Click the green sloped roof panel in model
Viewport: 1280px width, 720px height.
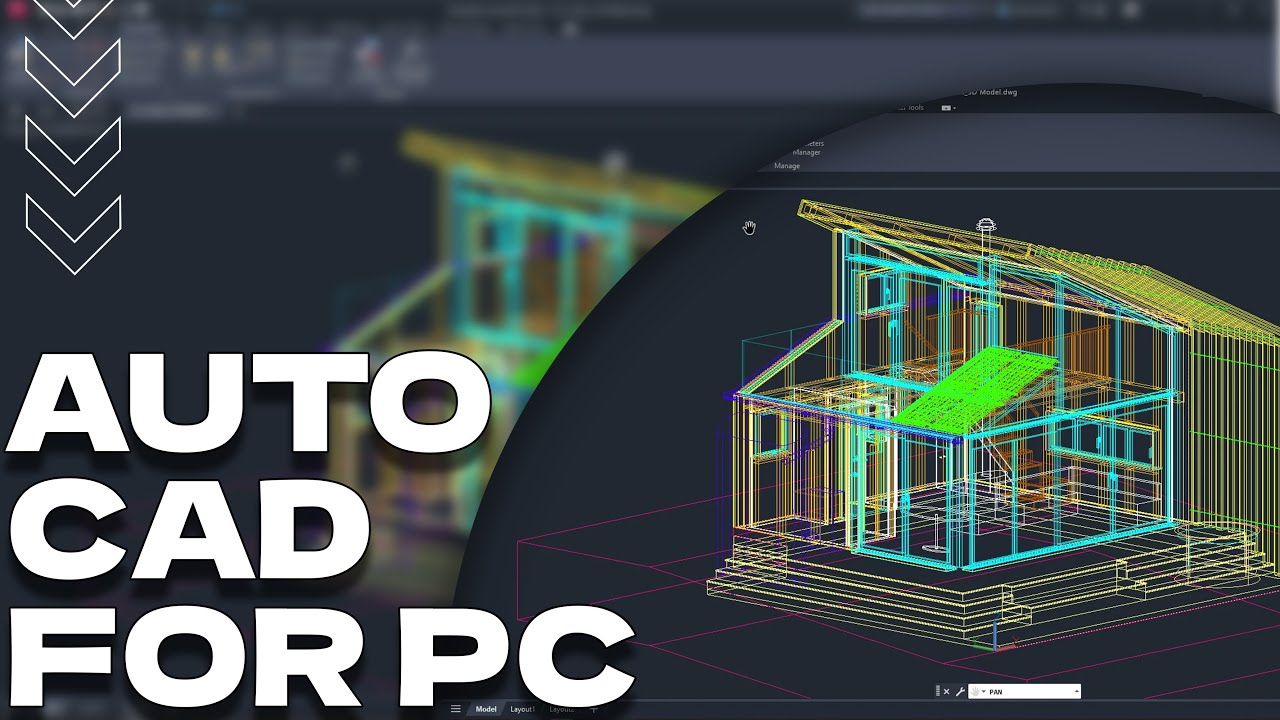point(977,392)
